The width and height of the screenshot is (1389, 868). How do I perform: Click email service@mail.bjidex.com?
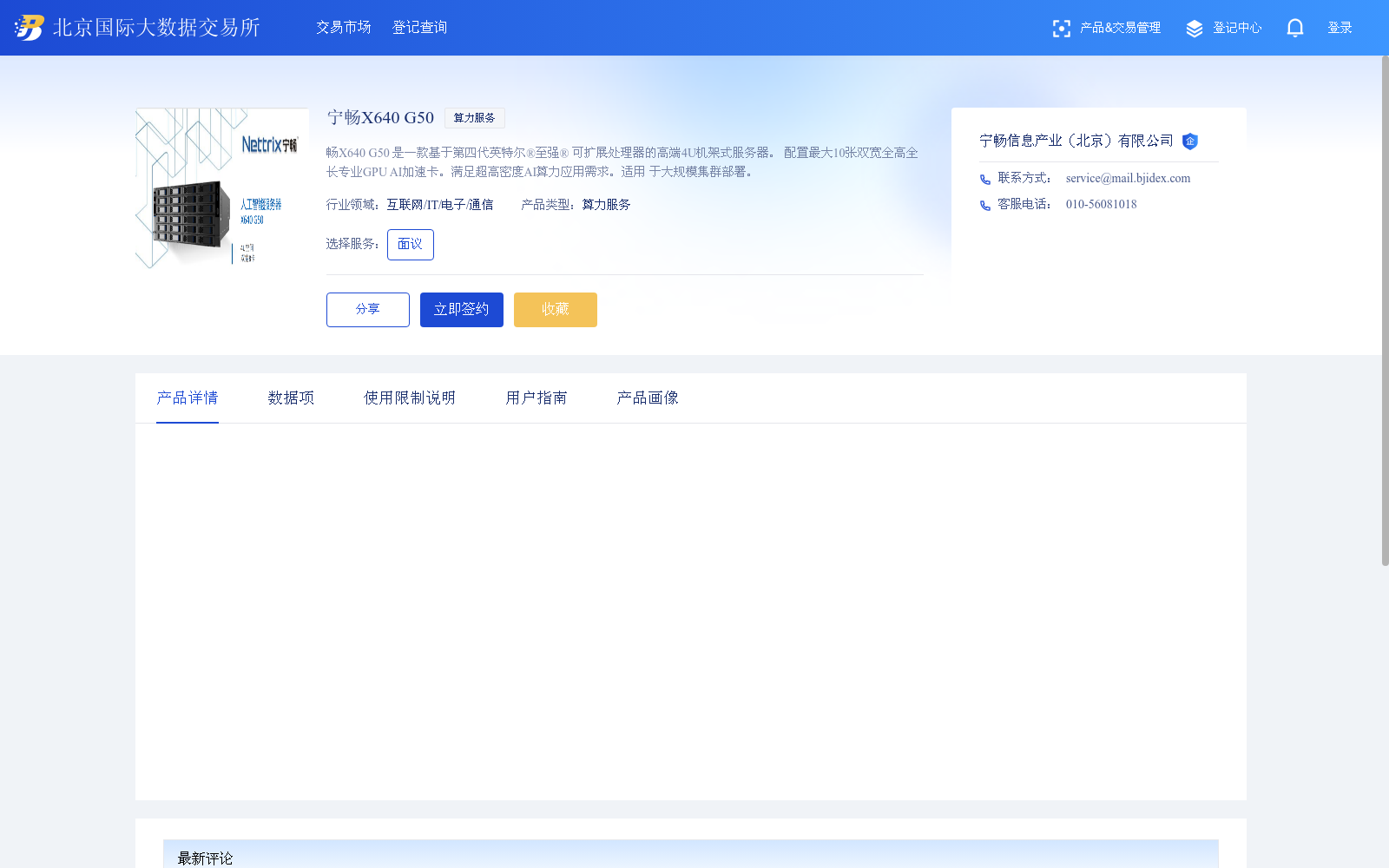click(1129, 179)
